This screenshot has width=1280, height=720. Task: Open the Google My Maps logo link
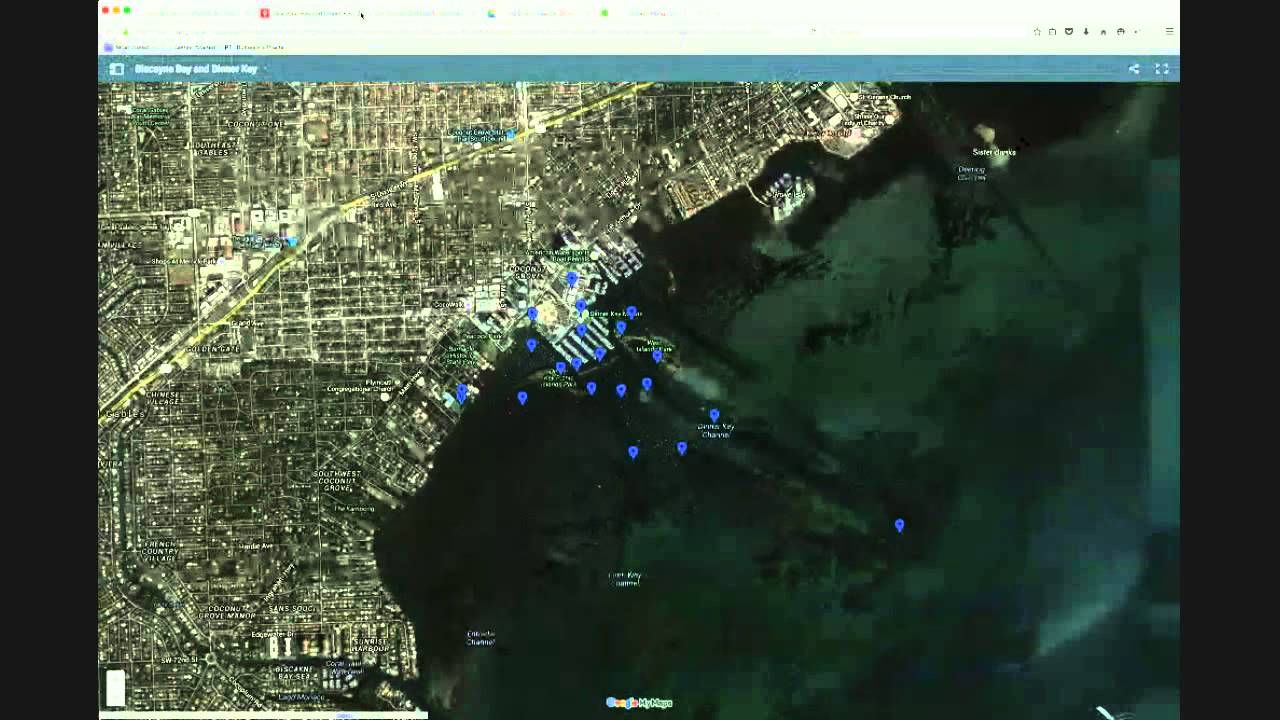[639, 703]
